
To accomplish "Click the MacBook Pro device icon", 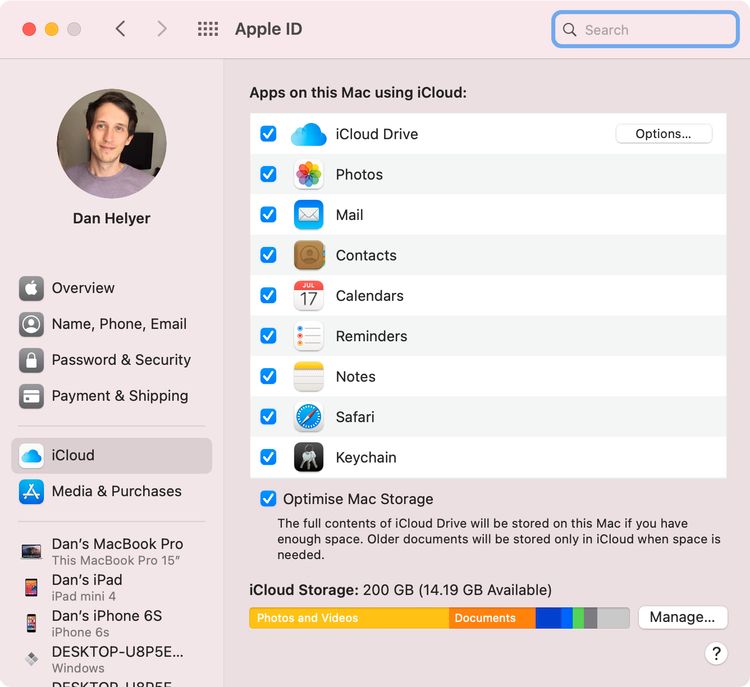I will coord(32,551).
